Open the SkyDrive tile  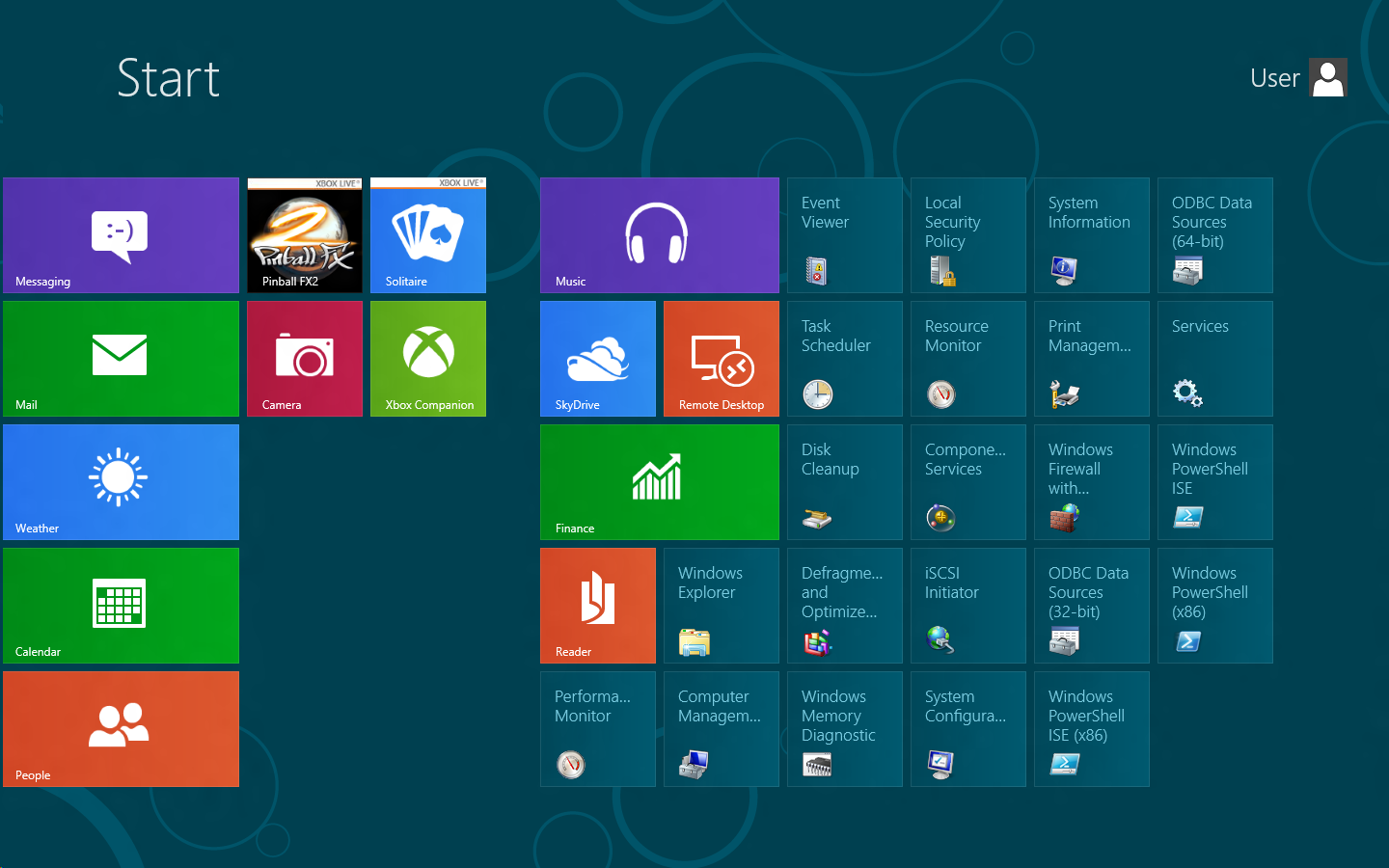pos(598,359)
